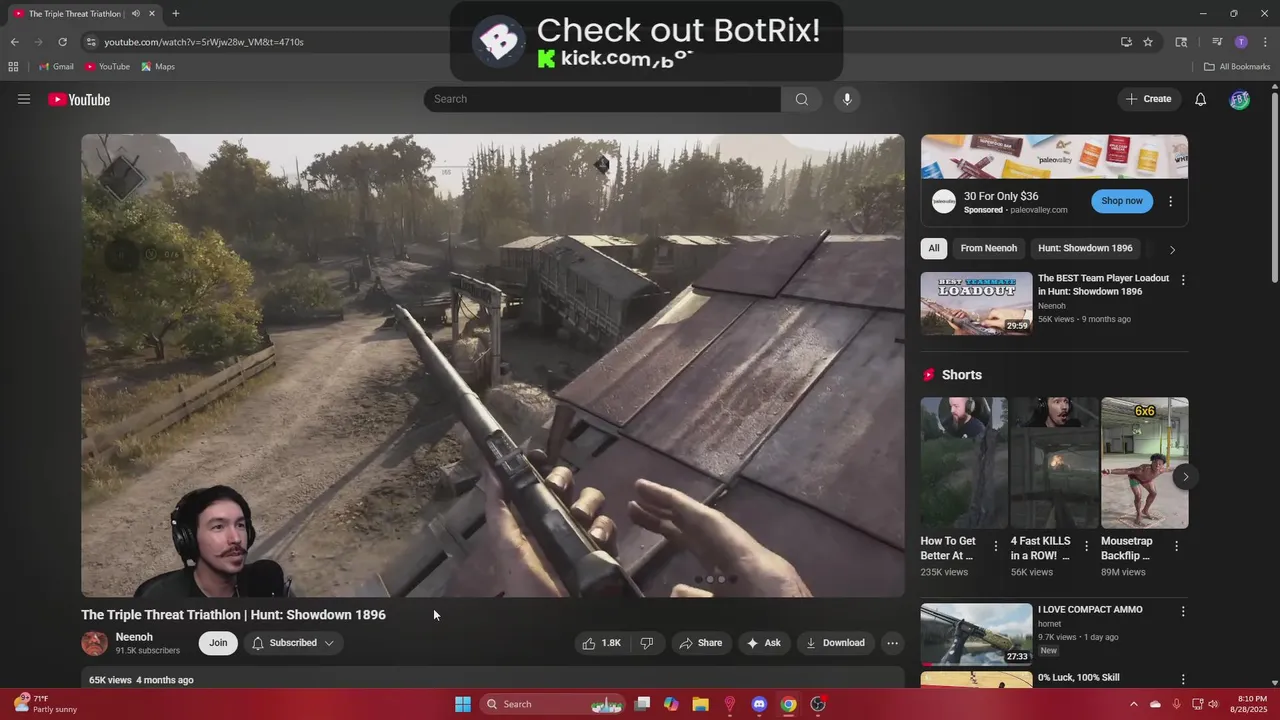Open the Chrome apps grid shortcut
The image size is (1280, 720).
point(13,67)
